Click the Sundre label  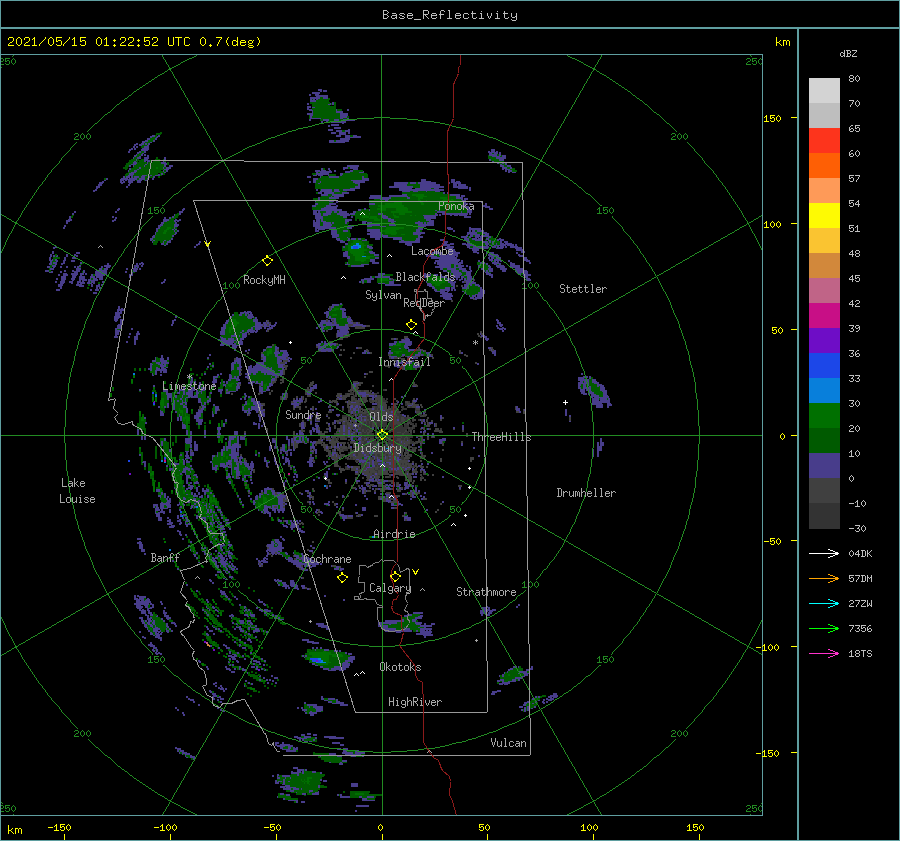303,414
